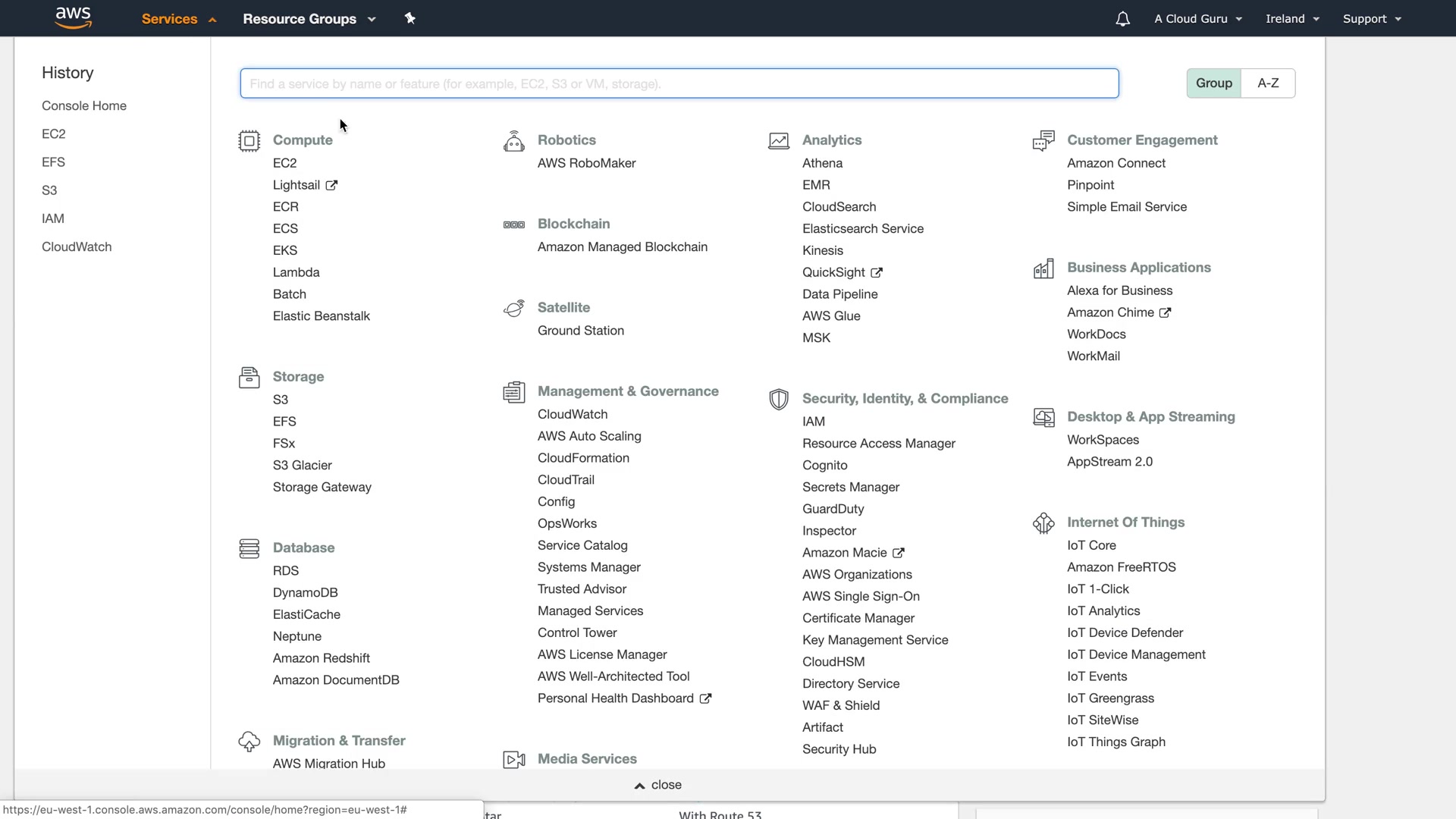1456x819 pixels.
Task: Click the close bar at bottom
Action: pyautogui.click(x=657, y=785)
